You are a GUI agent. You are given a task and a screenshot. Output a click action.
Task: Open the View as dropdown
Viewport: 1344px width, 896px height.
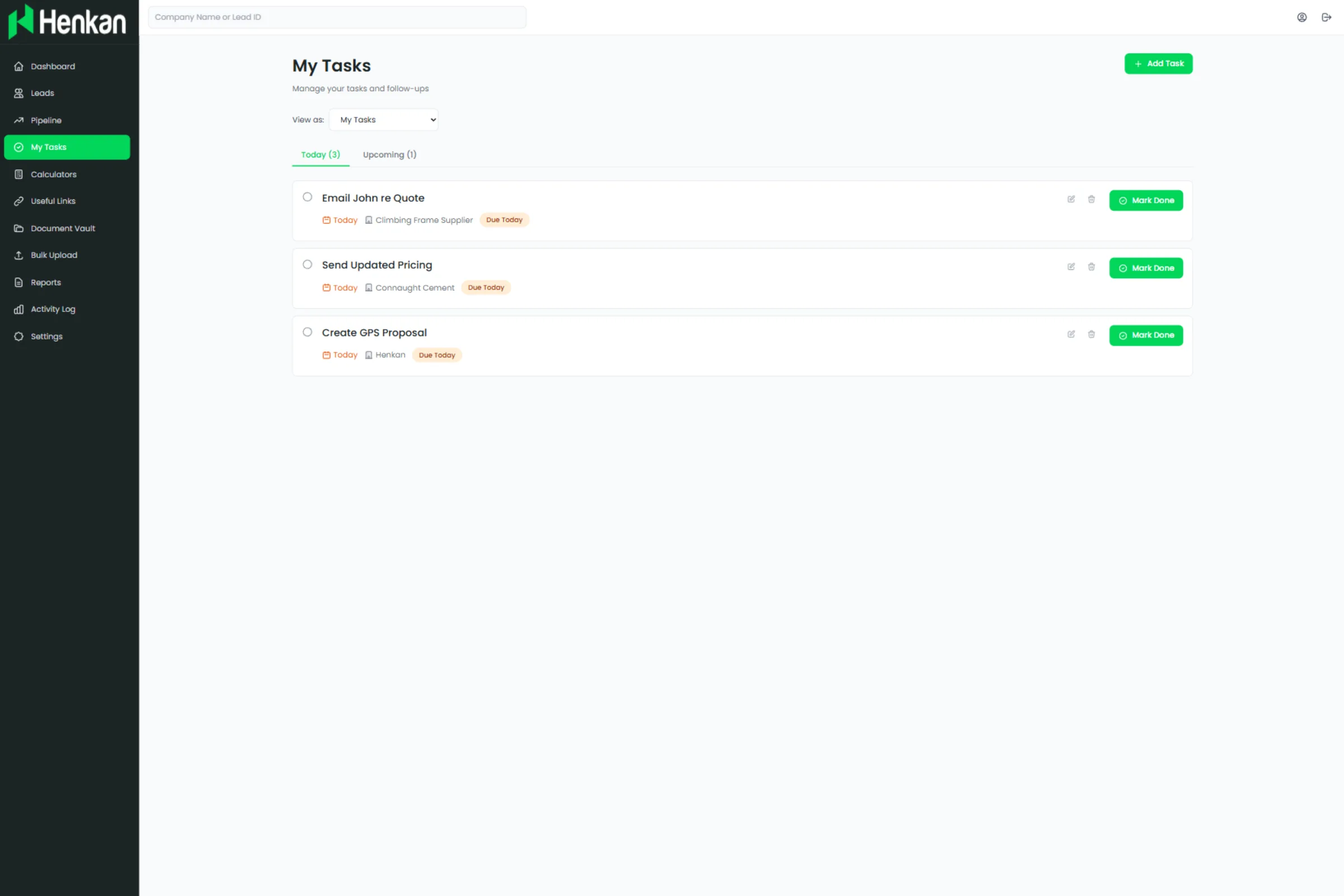[x=384, y=119]
